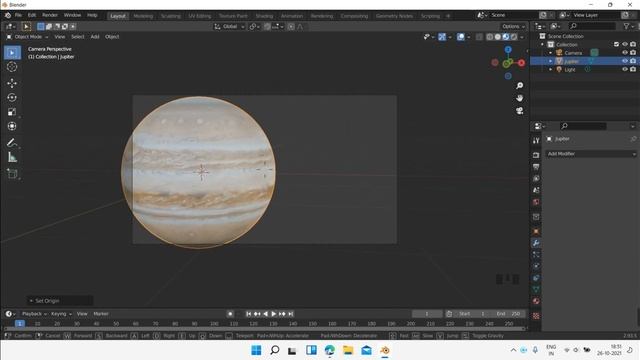Screen dimensions: 640x360
Task: Open the Material properties tab
Action: [536, 301]
